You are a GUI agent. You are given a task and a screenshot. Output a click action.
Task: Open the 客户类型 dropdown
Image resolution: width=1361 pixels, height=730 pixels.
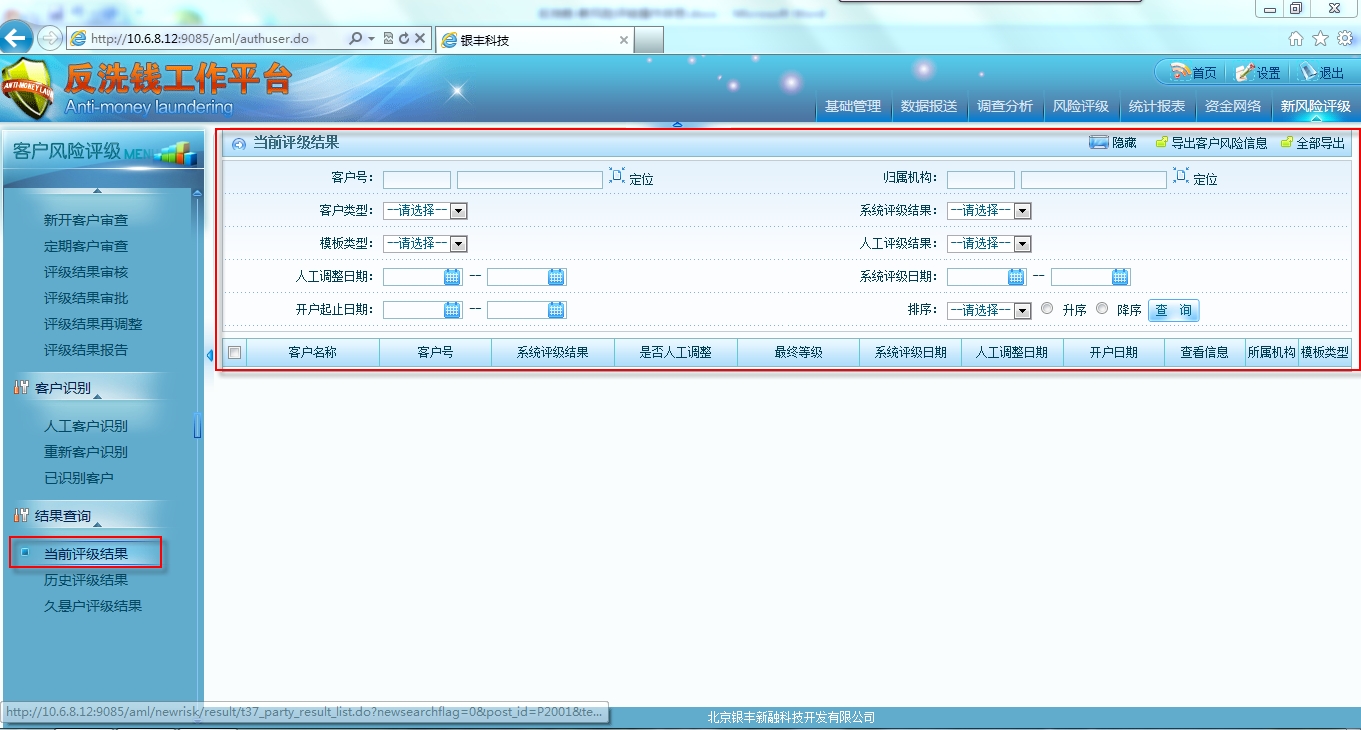pos(425,211)
